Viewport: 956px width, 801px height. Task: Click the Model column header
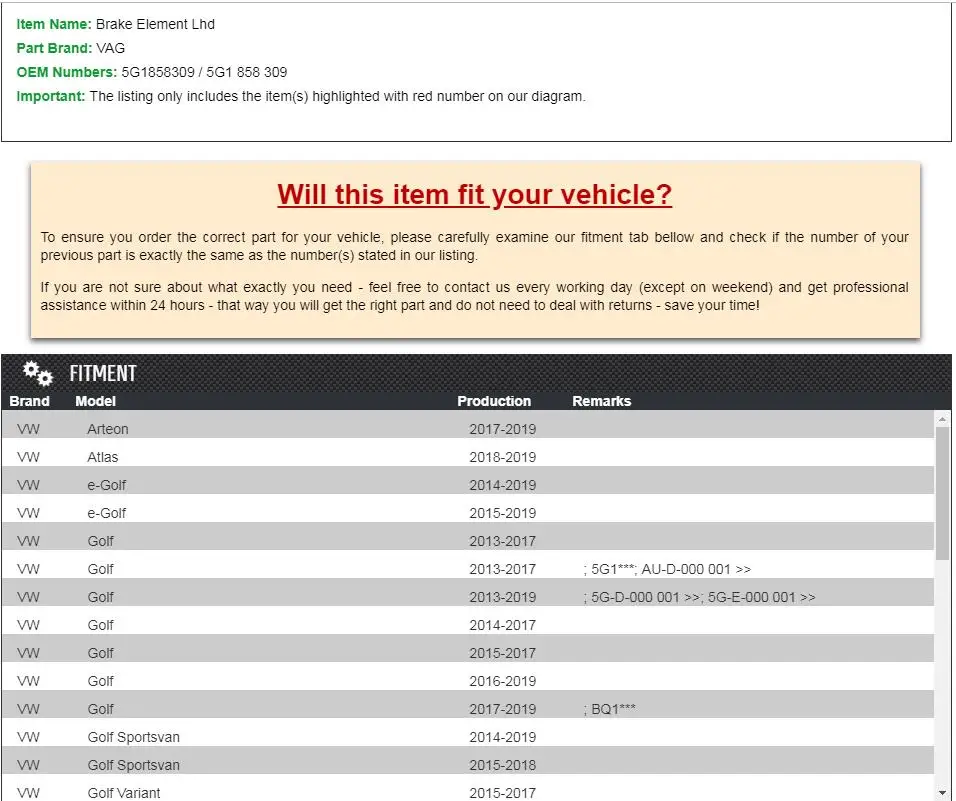[95, 401]
